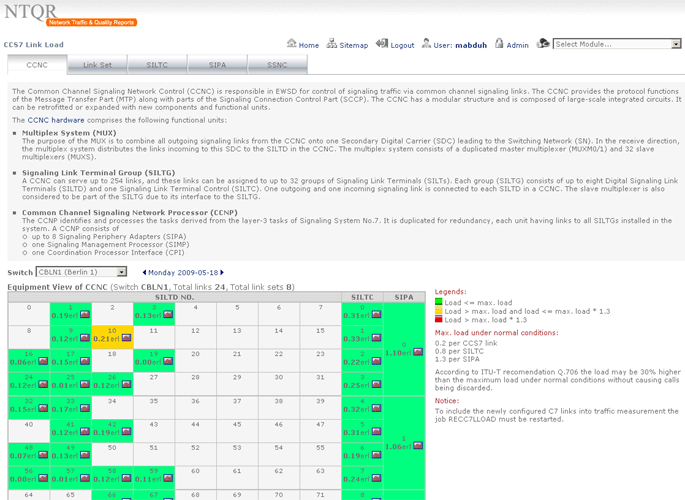685x500 pixels.
Task: Click the Logout icon
Action: click(383, 44)
